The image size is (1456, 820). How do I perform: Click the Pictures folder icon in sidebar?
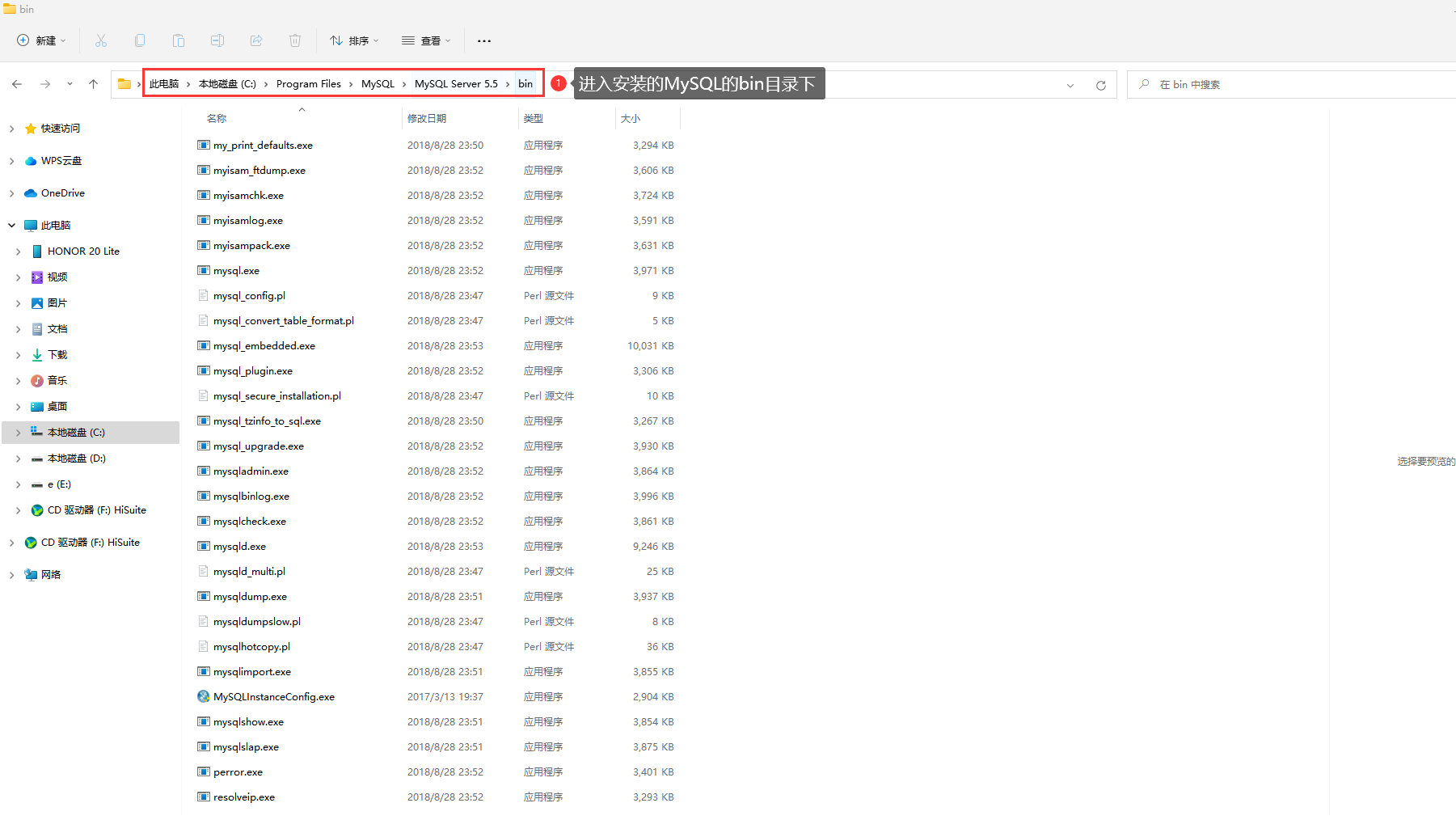[37, 303]
